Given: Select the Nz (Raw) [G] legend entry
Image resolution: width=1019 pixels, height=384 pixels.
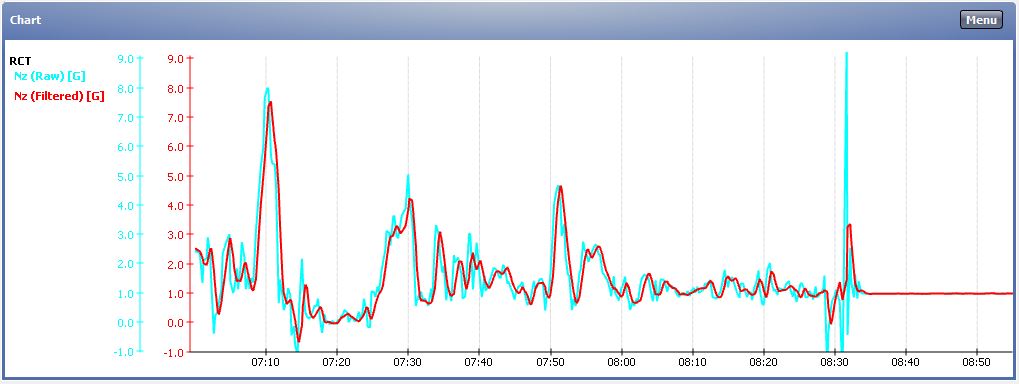Looking at the screenshot, I should coord(49,76).
